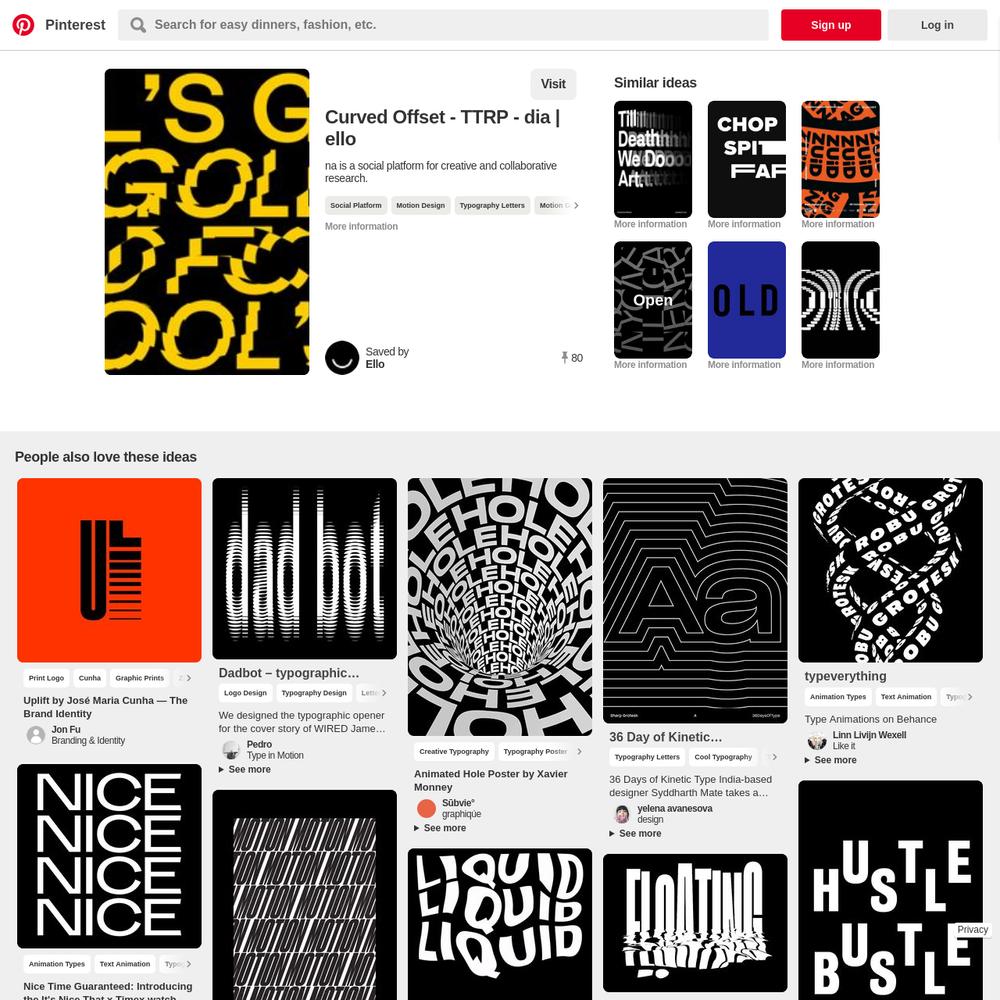The width and height of the screenshot is (1000, 1000).
Task: Open yelena avanesova's avatar
Action: pos(622,814)
